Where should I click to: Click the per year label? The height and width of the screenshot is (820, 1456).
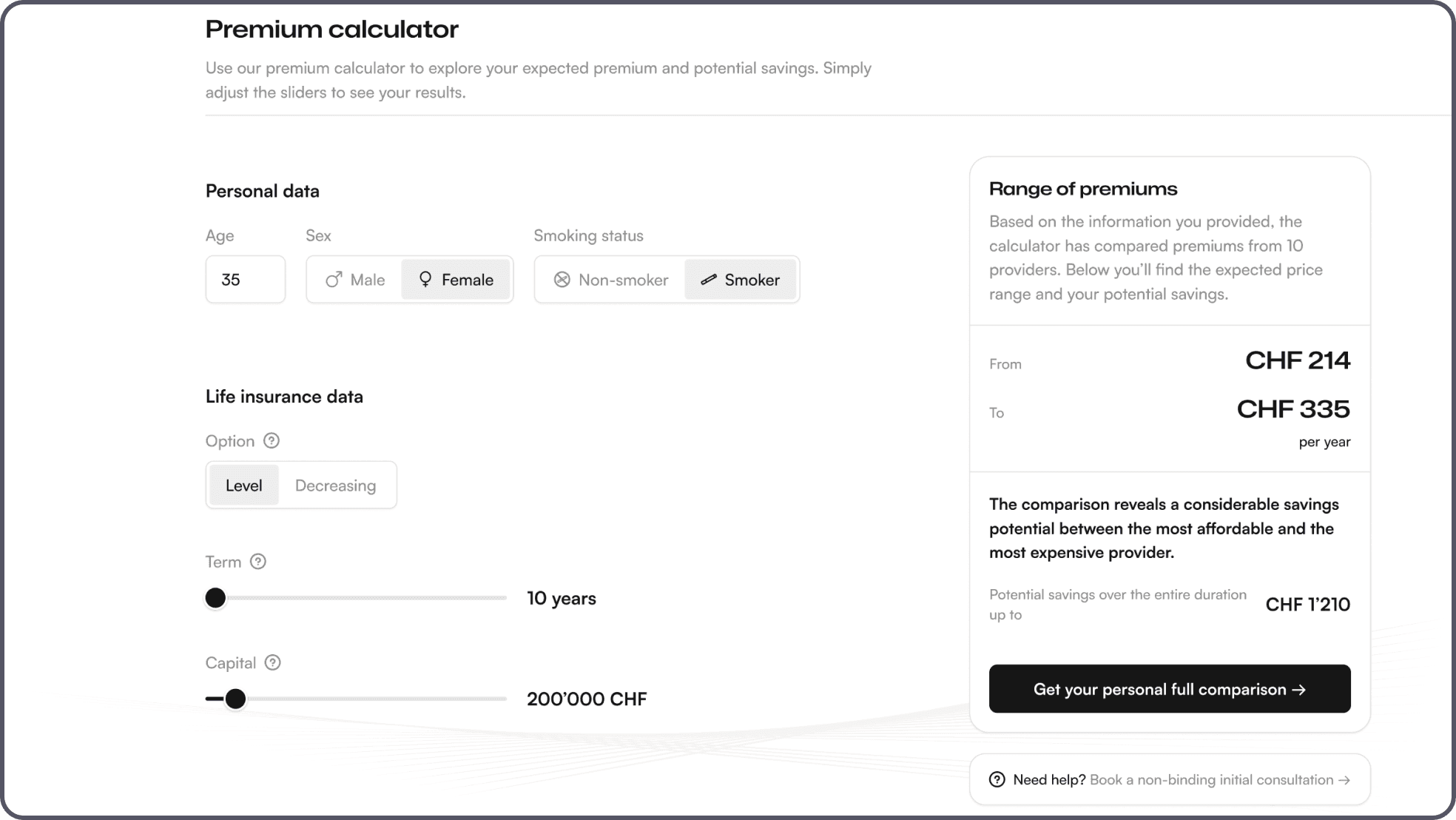pos(1324,443)
